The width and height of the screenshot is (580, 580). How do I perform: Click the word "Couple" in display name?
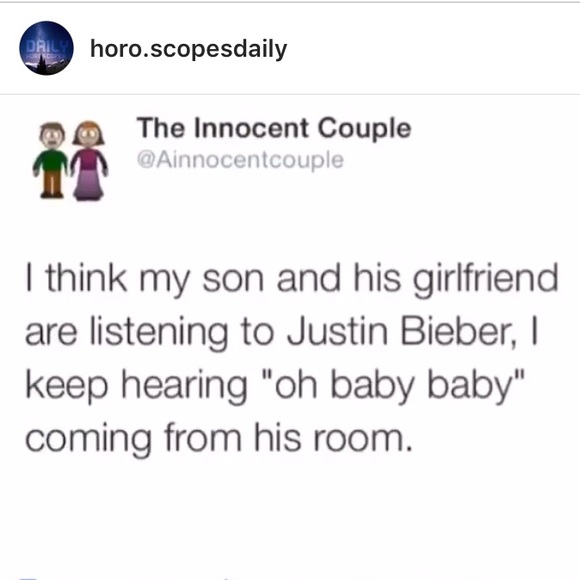(365, 129)
